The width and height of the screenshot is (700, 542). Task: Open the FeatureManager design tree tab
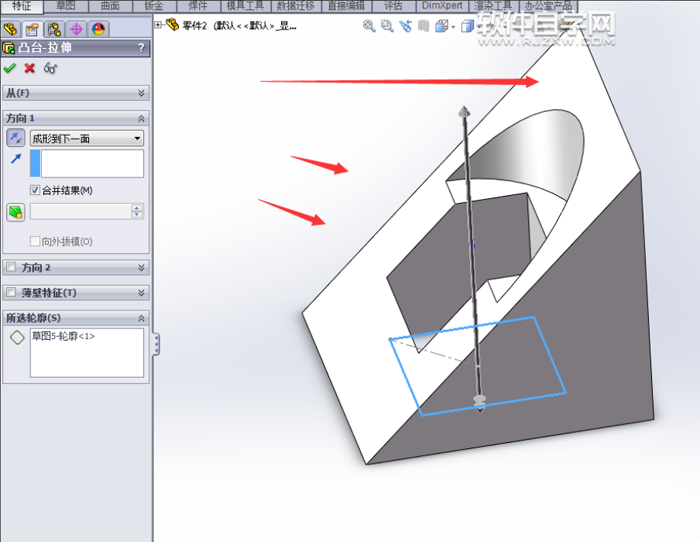coord(11,29)
